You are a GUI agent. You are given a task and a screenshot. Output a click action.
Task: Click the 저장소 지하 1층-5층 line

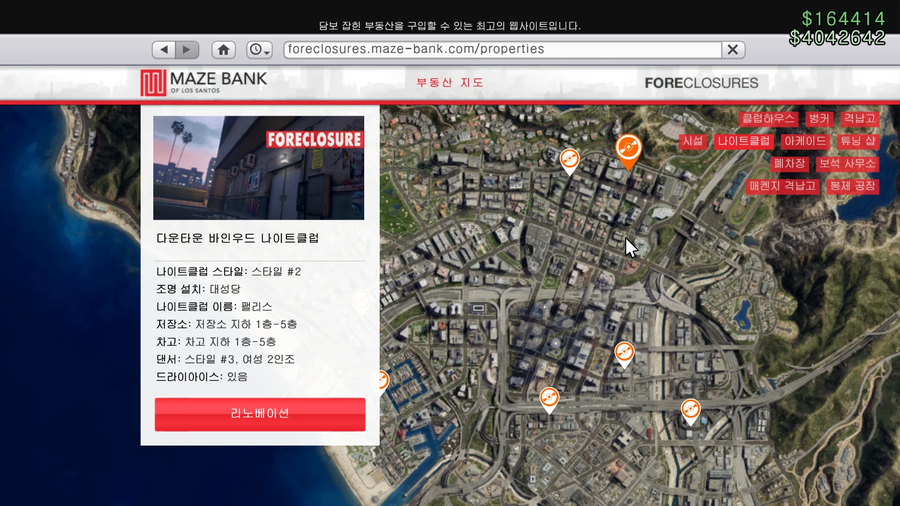click(226, 324)
